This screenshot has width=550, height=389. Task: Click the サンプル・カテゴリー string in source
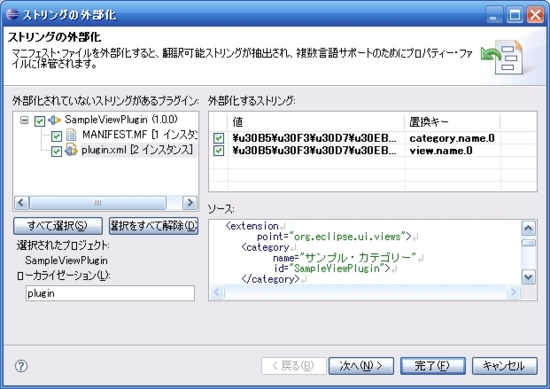pyautogui.click(x=361, y=258)
